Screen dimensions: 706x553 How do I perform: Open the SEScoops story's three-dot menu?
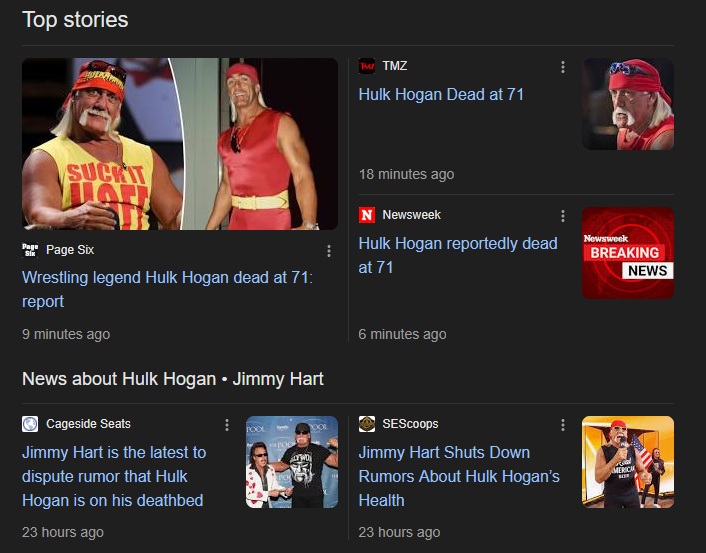(563, 425)
